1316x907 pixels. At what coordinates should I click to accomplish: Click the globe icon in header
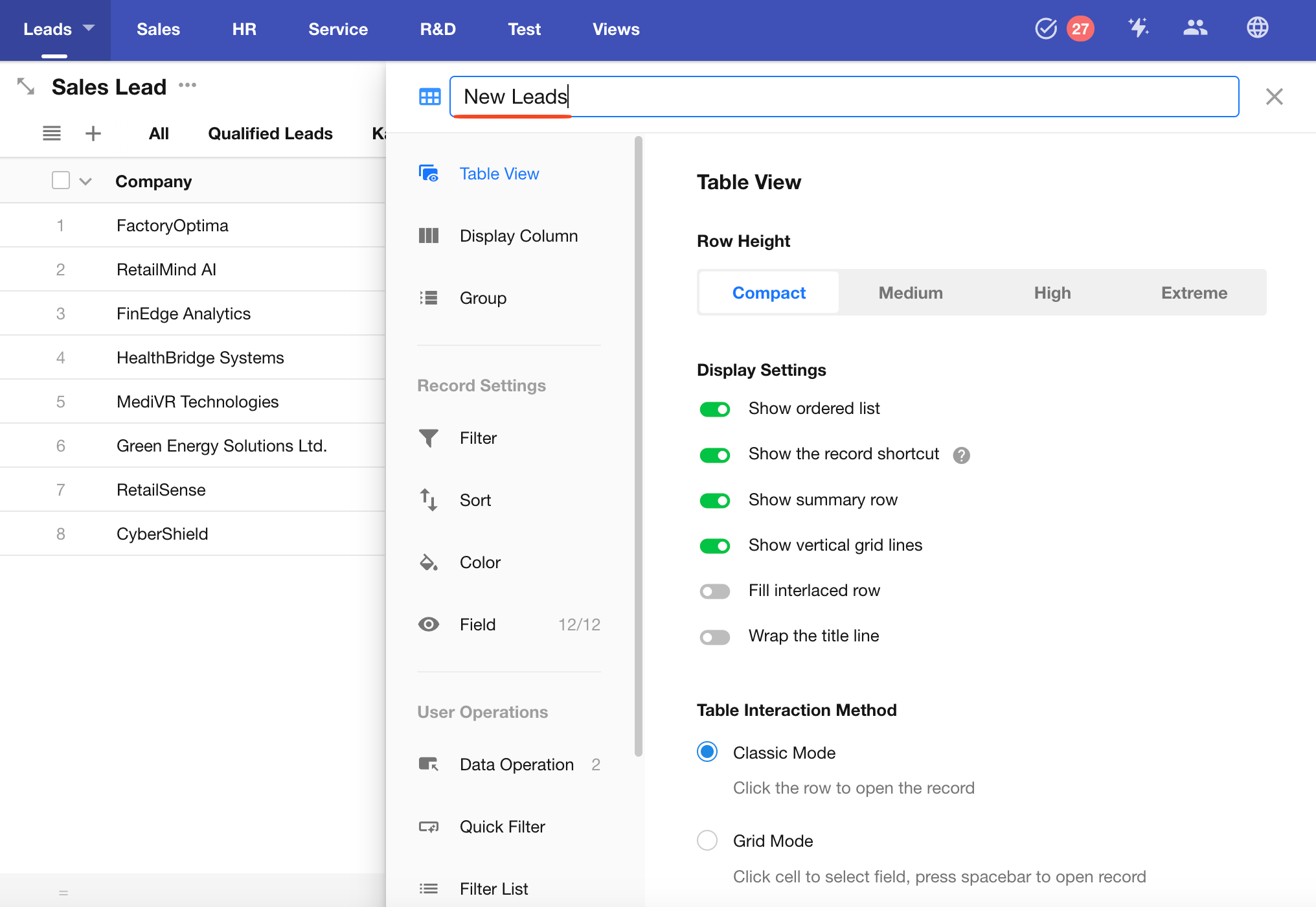click(x=1257, y=28)
